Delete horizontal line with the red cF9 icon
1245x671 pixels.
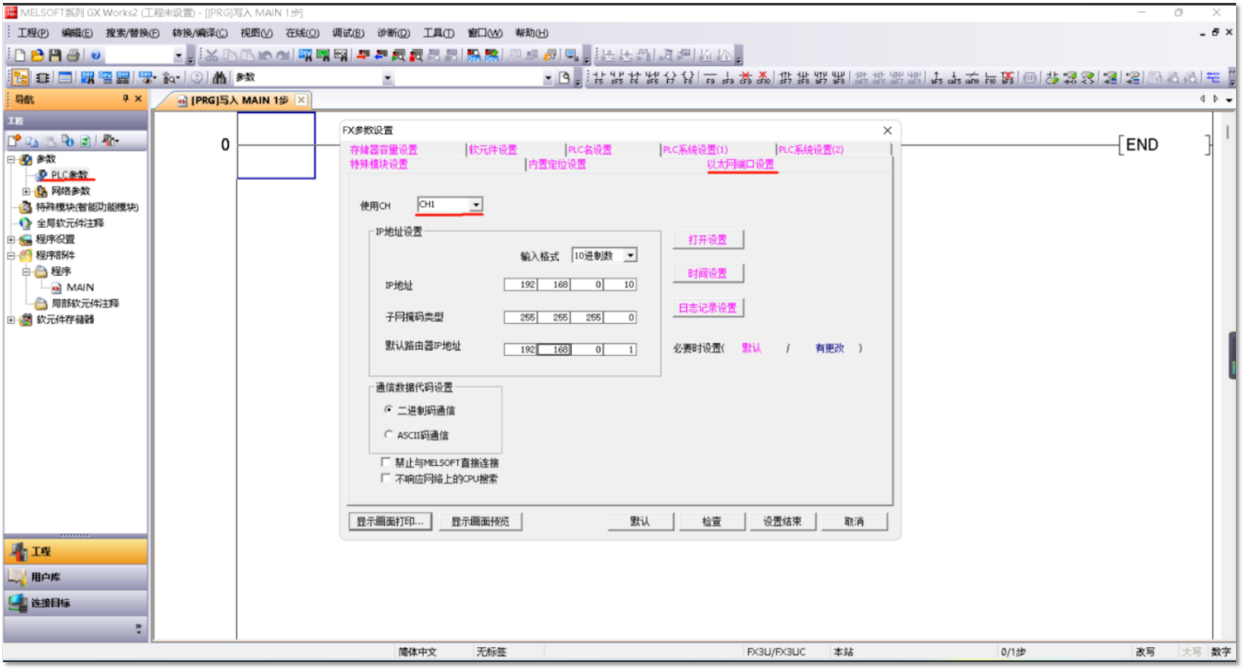point(746,77)
